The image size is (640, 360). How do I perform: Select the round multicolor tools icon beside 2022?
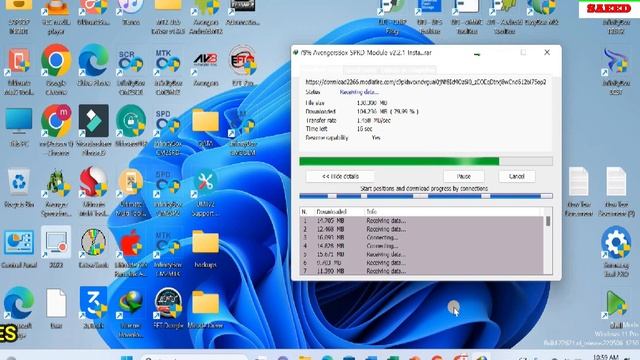pyautogui.click(x=93, y=242)
